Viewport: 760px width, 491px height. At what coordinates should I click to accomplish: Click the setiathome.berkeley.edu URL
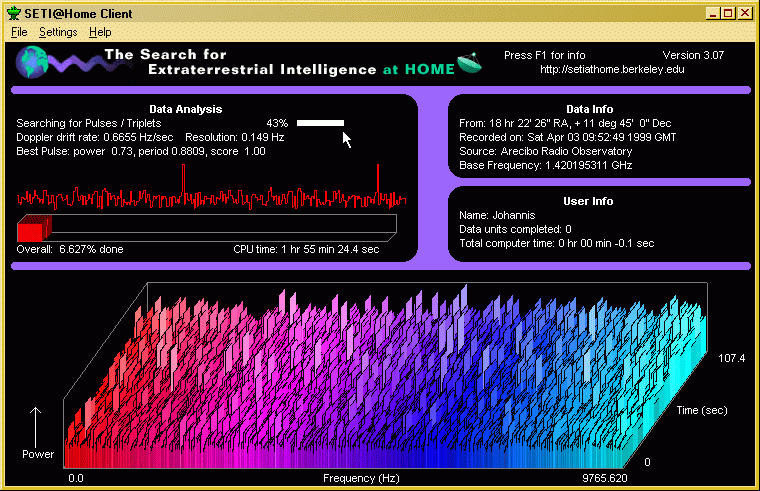click(612, 69)
